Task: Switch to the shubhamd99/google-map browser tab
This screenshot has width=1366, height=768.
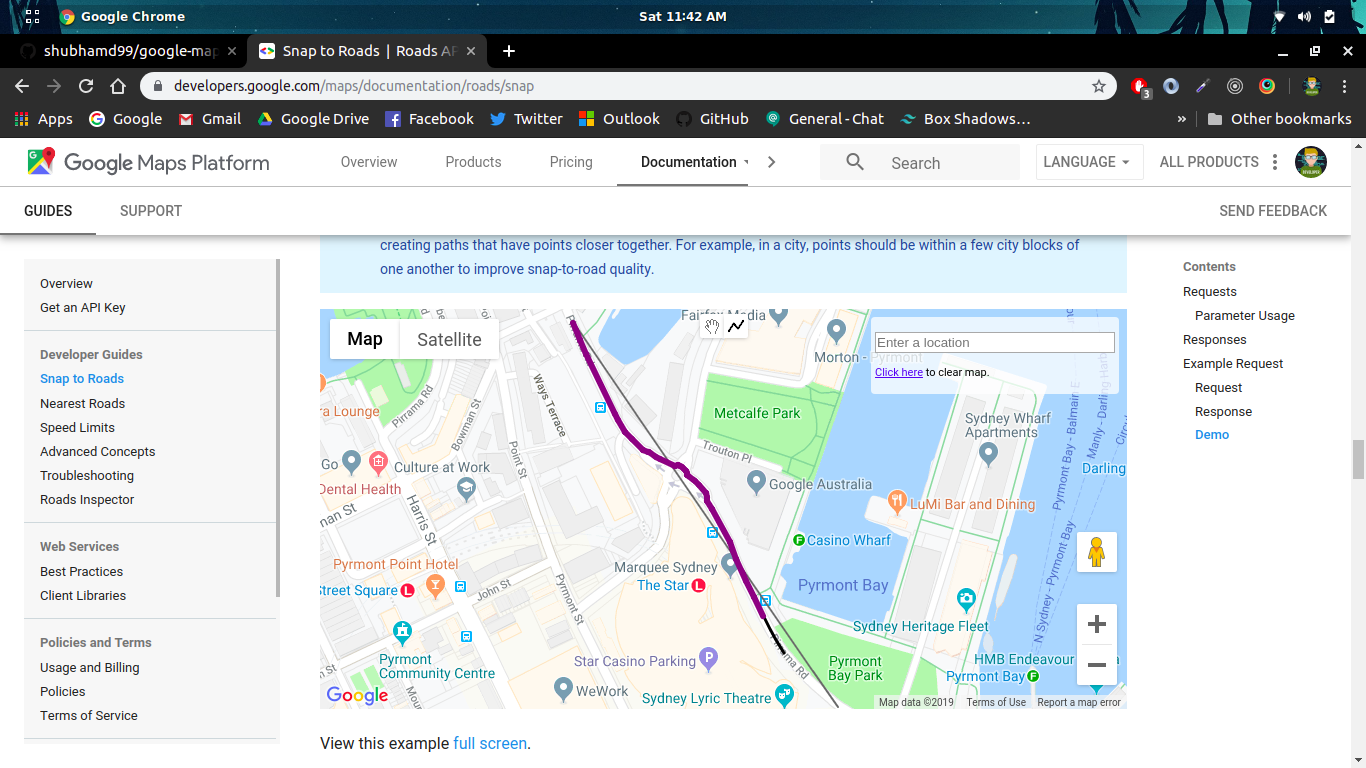Action: [x=128, y=51]
